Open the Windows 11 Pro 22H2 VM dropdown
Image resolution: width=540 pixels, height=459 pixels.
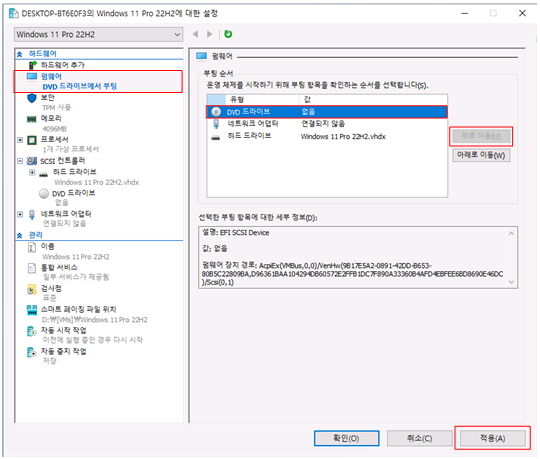98,34
